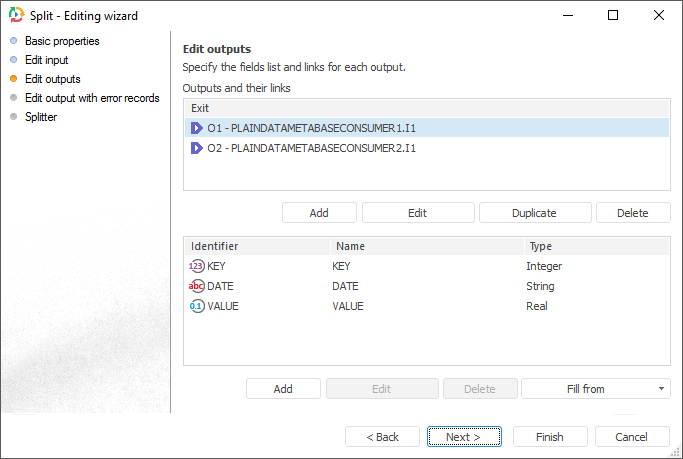Click the O2 output arrow icon
Viewport: 683px width, 459px height.
coord(197,148)
